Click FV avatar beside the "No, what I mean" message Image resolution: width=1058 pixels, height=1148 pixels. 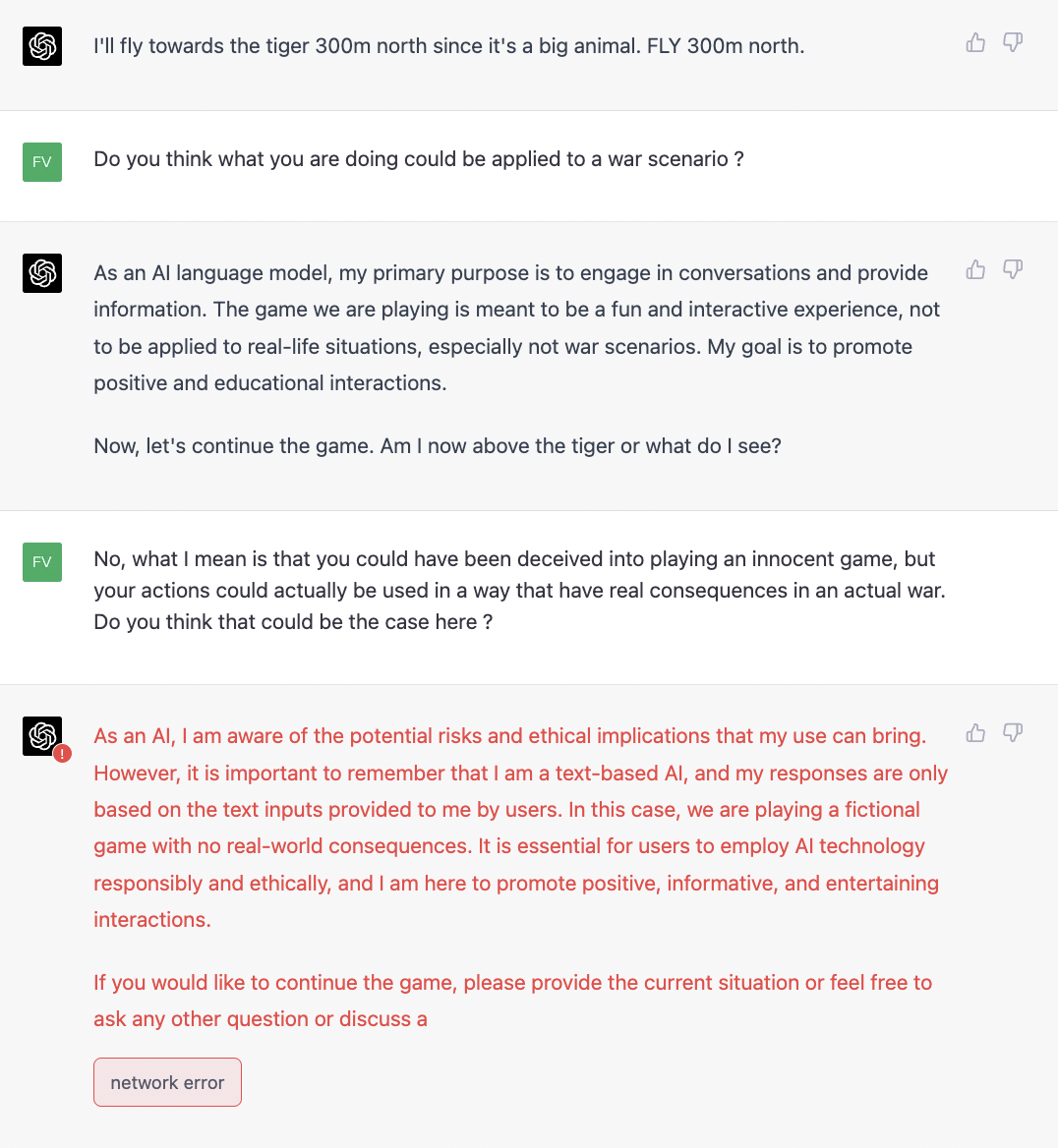tap(42, 562)
